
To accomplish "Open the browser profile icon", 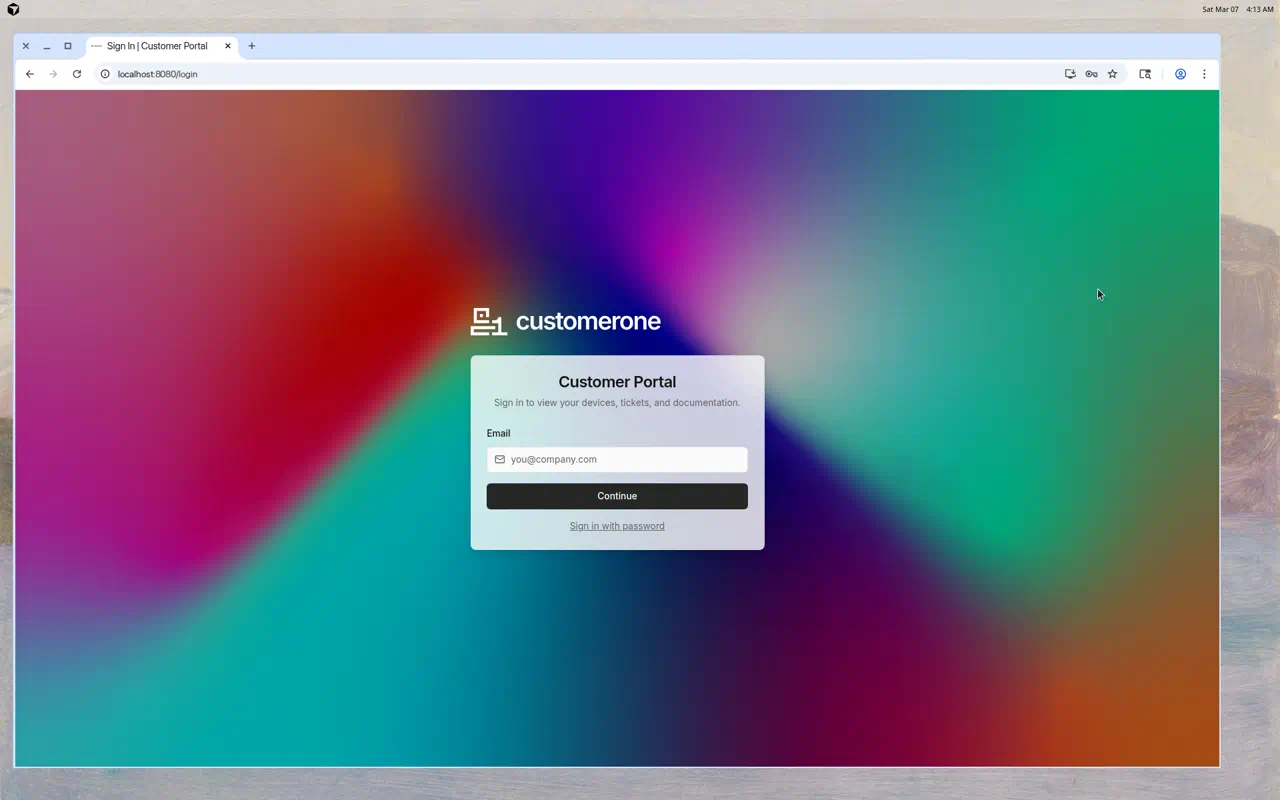I will 1180,74.
